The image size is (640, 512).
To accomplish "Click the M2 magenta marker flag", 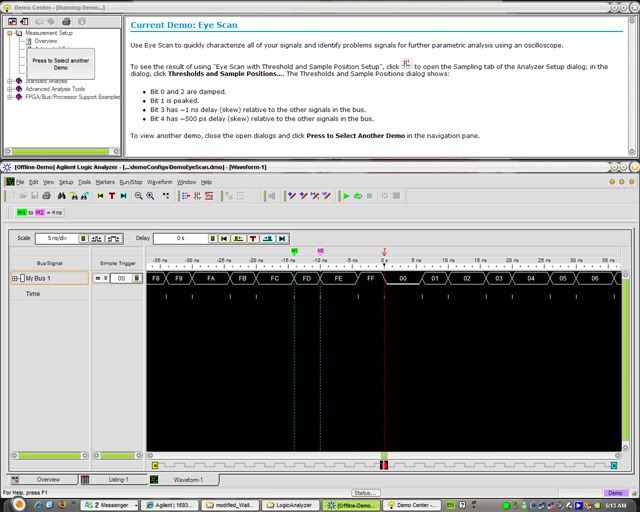I will (320, 251).
